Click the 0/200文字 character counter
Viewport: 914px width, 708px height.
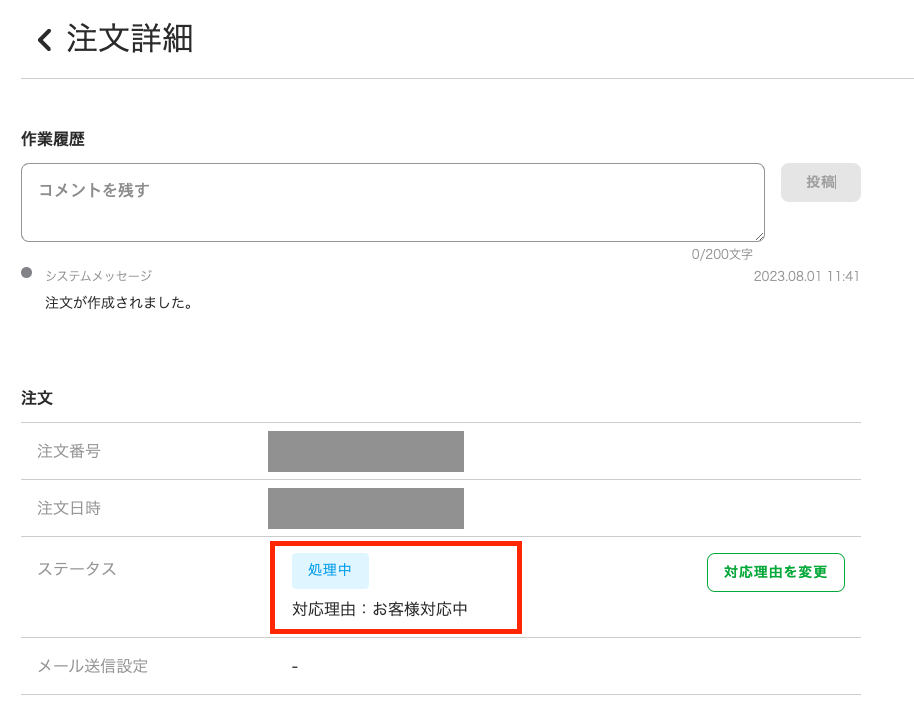722,255
